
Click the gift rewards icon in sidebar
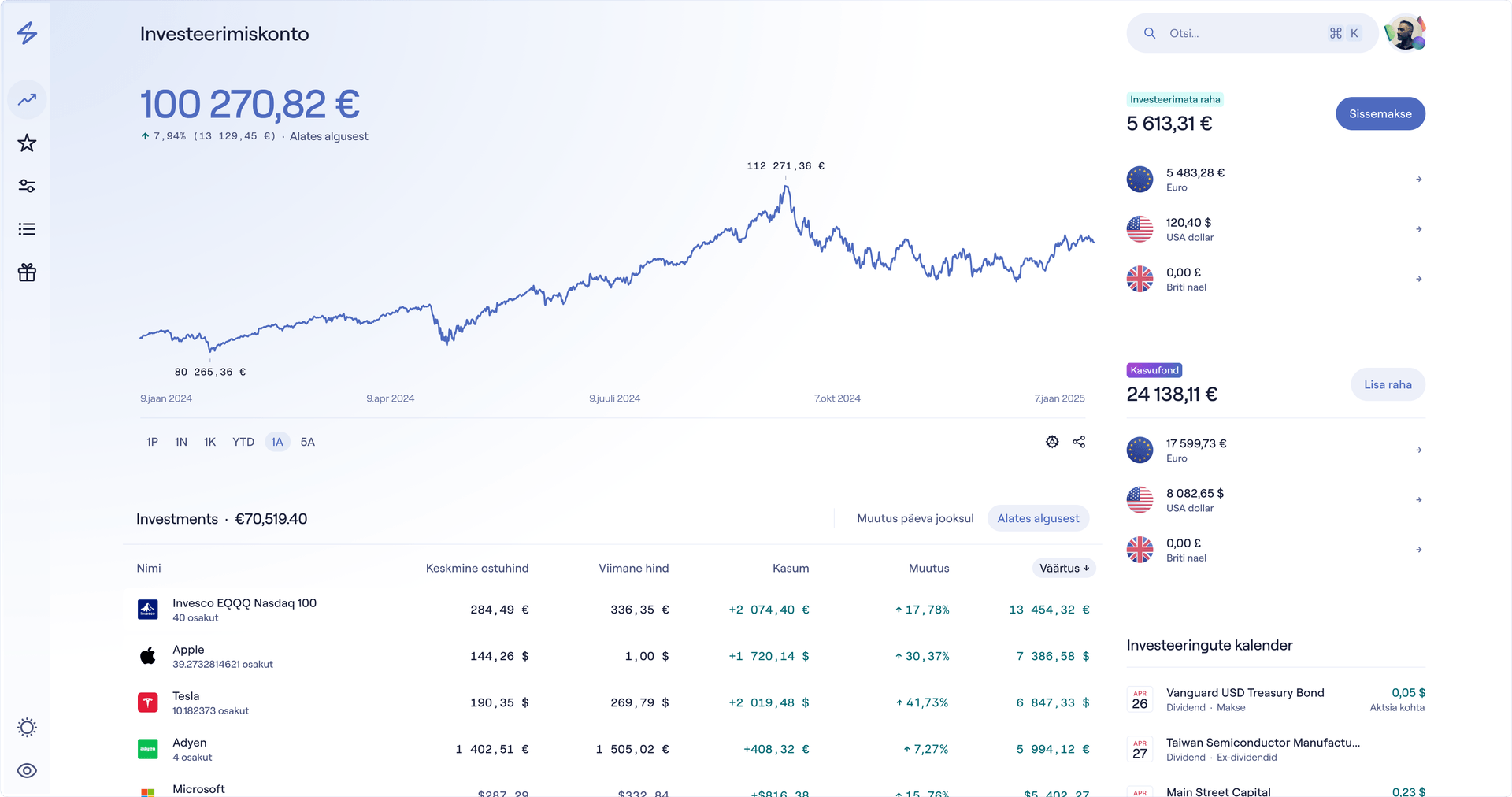(27, 272)
